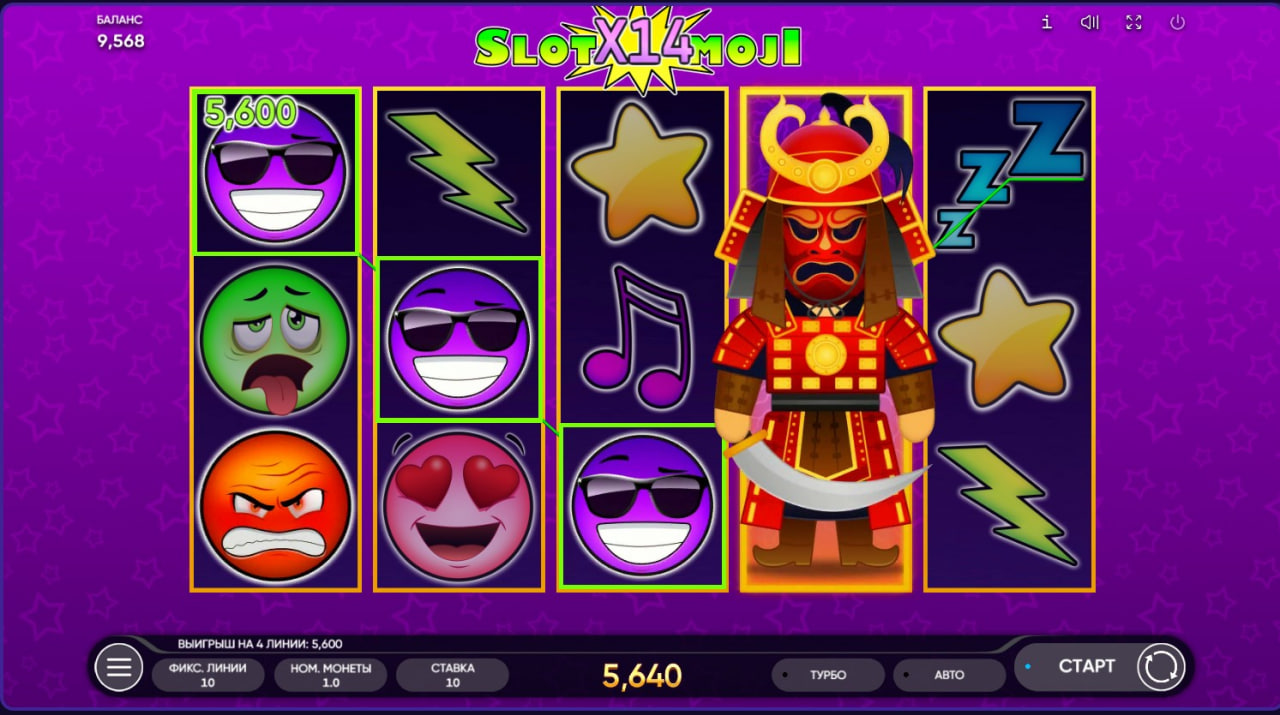Open the hamburger menu

(x=119, y=667)
